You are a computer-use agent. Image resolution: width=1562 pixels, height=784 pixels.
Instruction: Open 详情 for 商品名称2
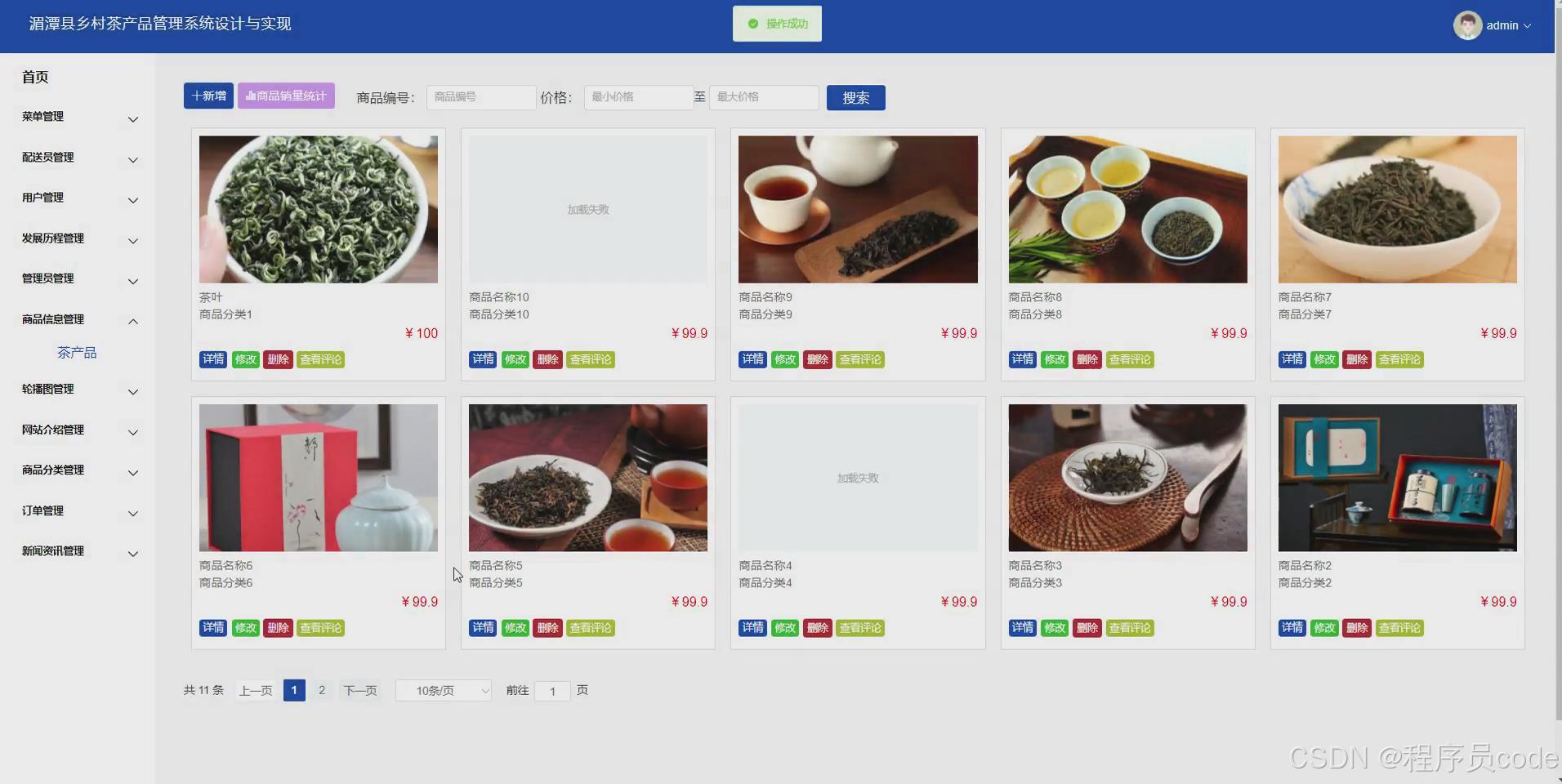point(1292,628)
